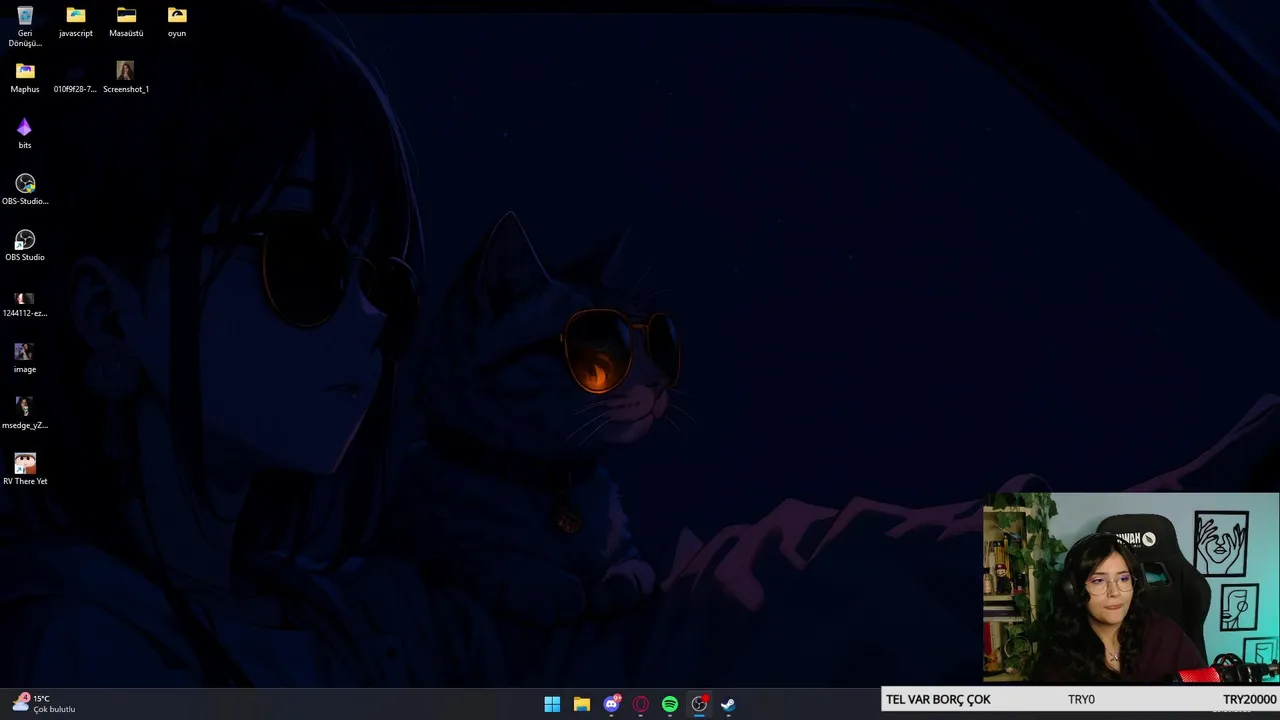This screenshot has height=720, width=1280.
Task: Click the TRY20000 goal amount
Action: pos(1249,699)
